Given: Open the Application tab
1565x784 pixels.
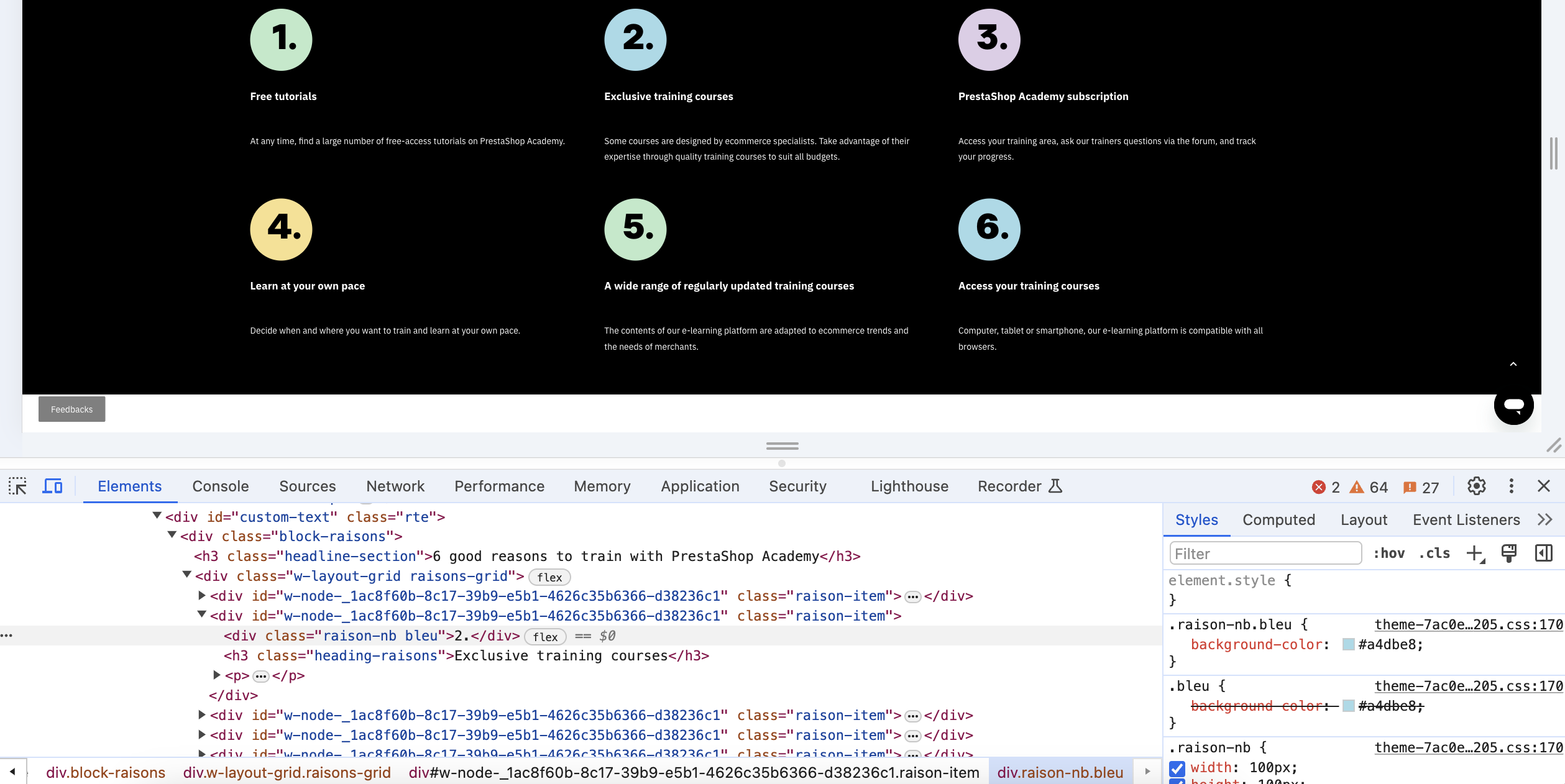Looking at the screenshot, I should 700,486.
